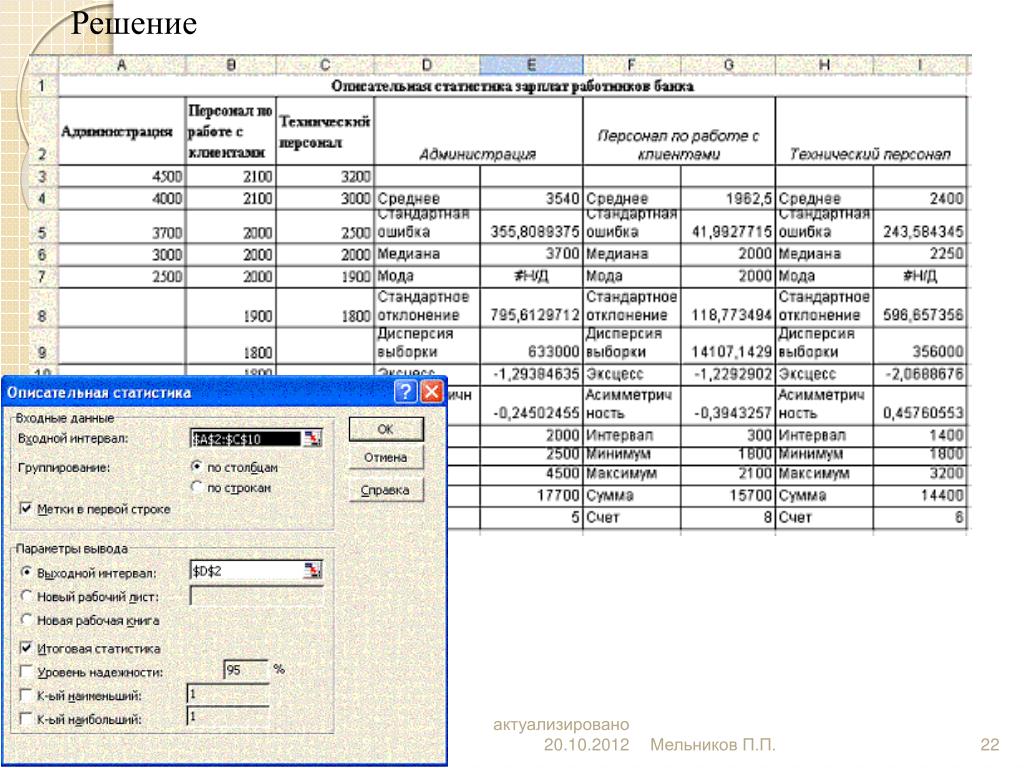
Task: Click range selector icon for Выходной интервал
Action: tap(313, 571)
